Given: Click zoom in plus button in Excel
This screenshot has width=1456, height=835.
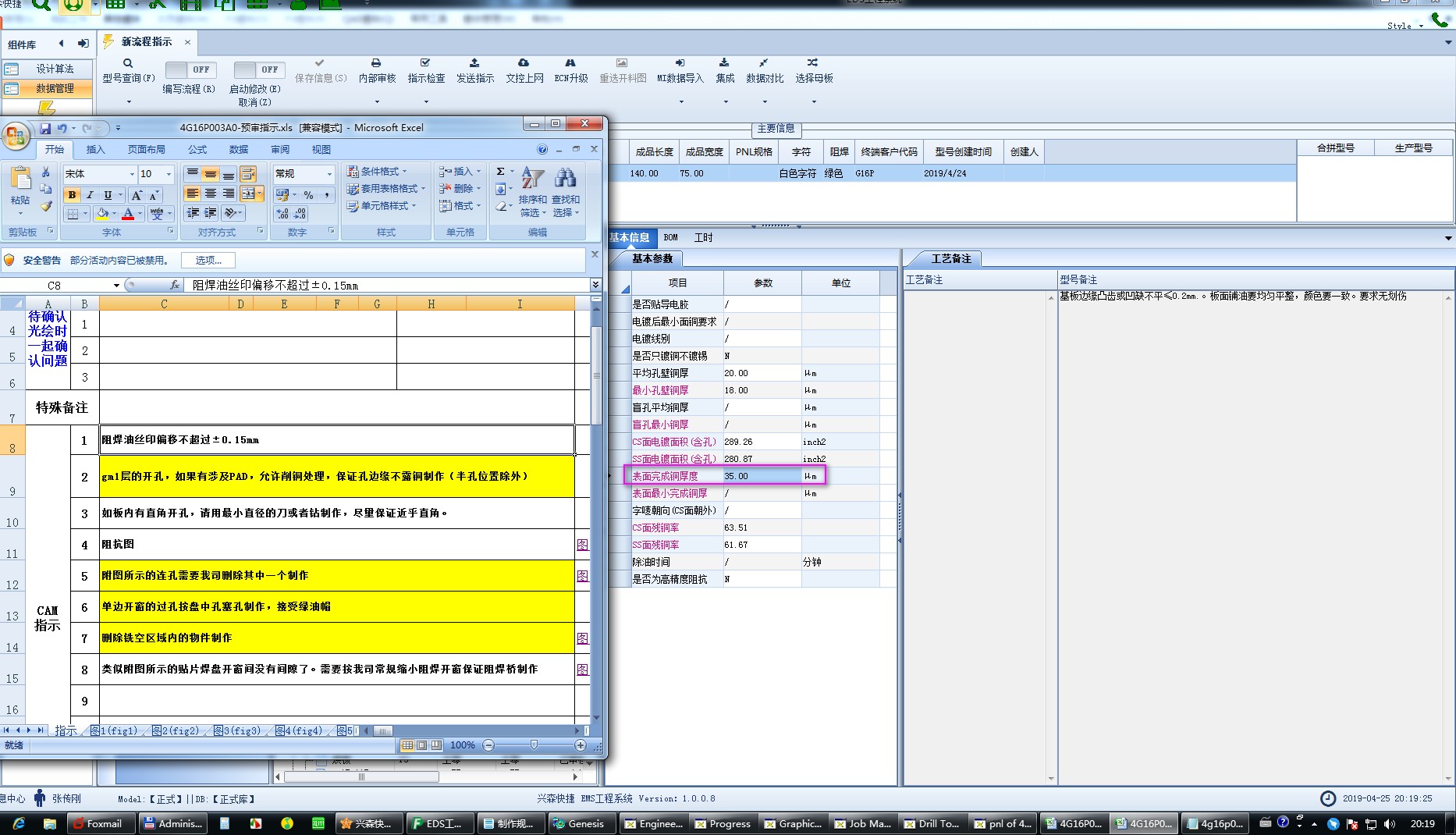Looking at the screenshot, I should coord(580,745).
